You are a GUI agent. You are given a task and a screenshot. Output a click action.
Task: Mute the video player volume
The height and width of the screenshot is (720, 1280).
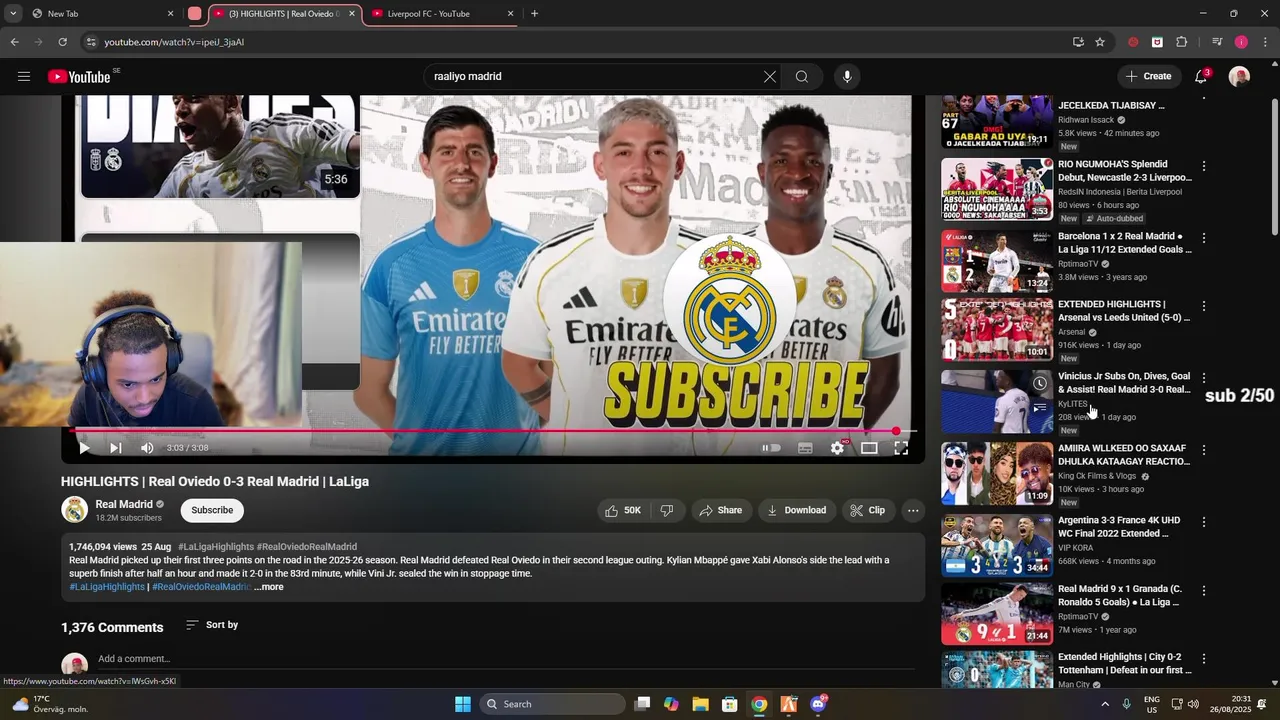pyautogui.click(x=147, y=448)
